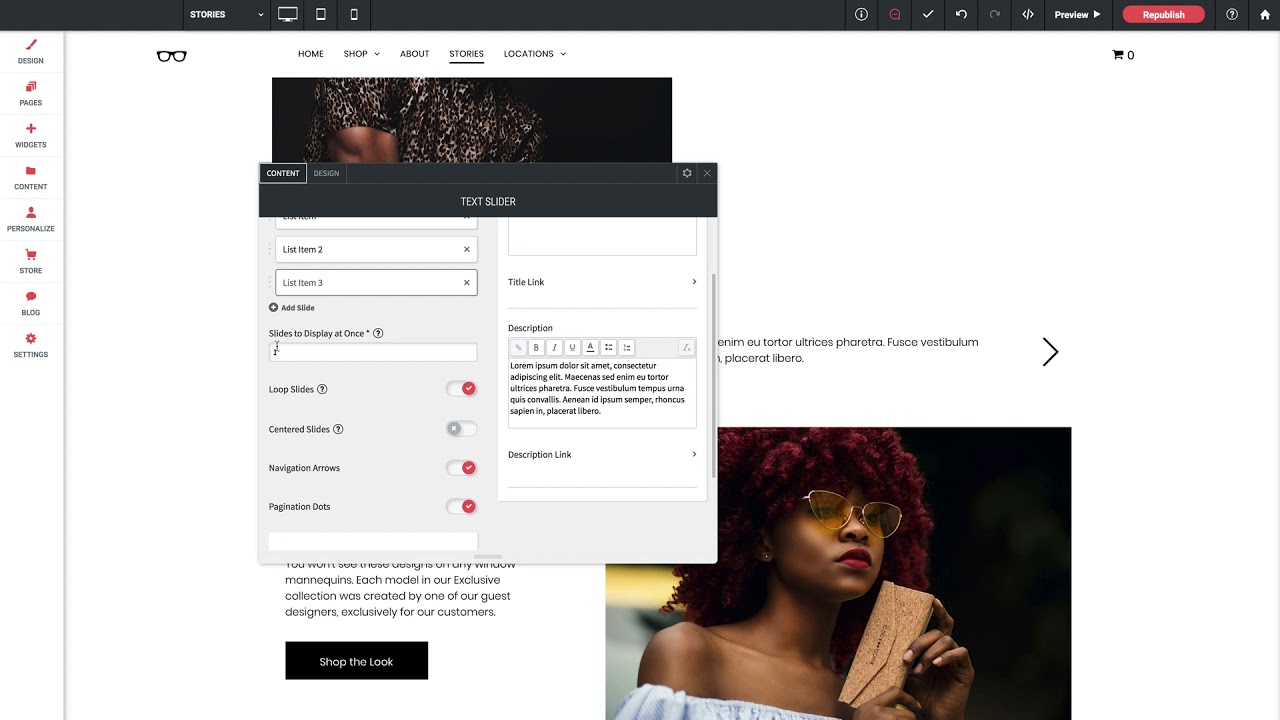
Task: Open Text Slider widget settings gear
Action: [x=687, y=173]
